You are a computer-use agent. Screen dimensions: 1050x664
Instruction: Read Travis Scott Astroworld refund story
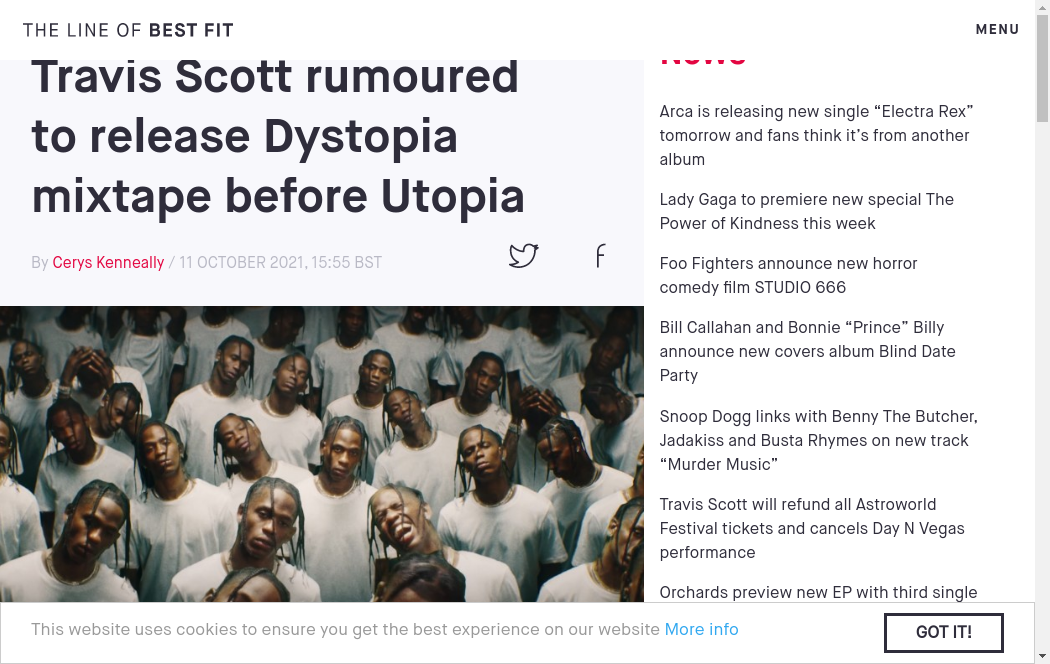pos(812,528)
